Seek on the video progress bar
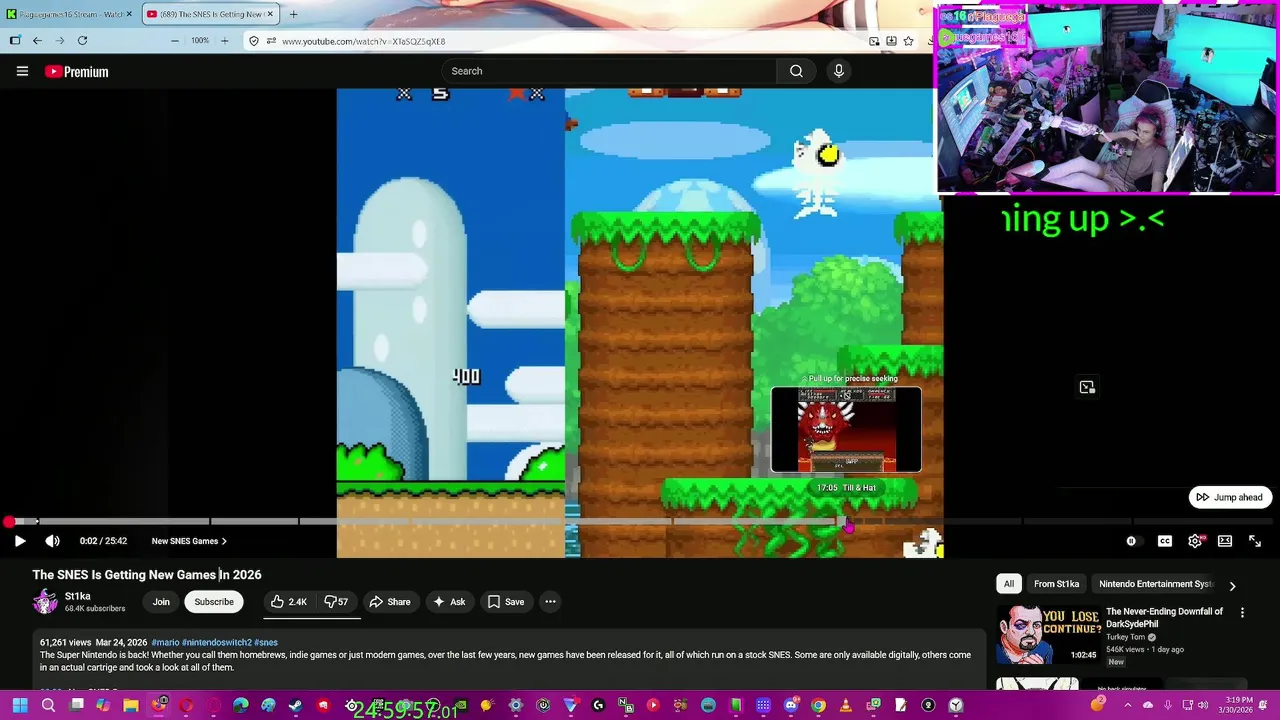Screen dimensions: 1280x720 (x=640, y=521)
